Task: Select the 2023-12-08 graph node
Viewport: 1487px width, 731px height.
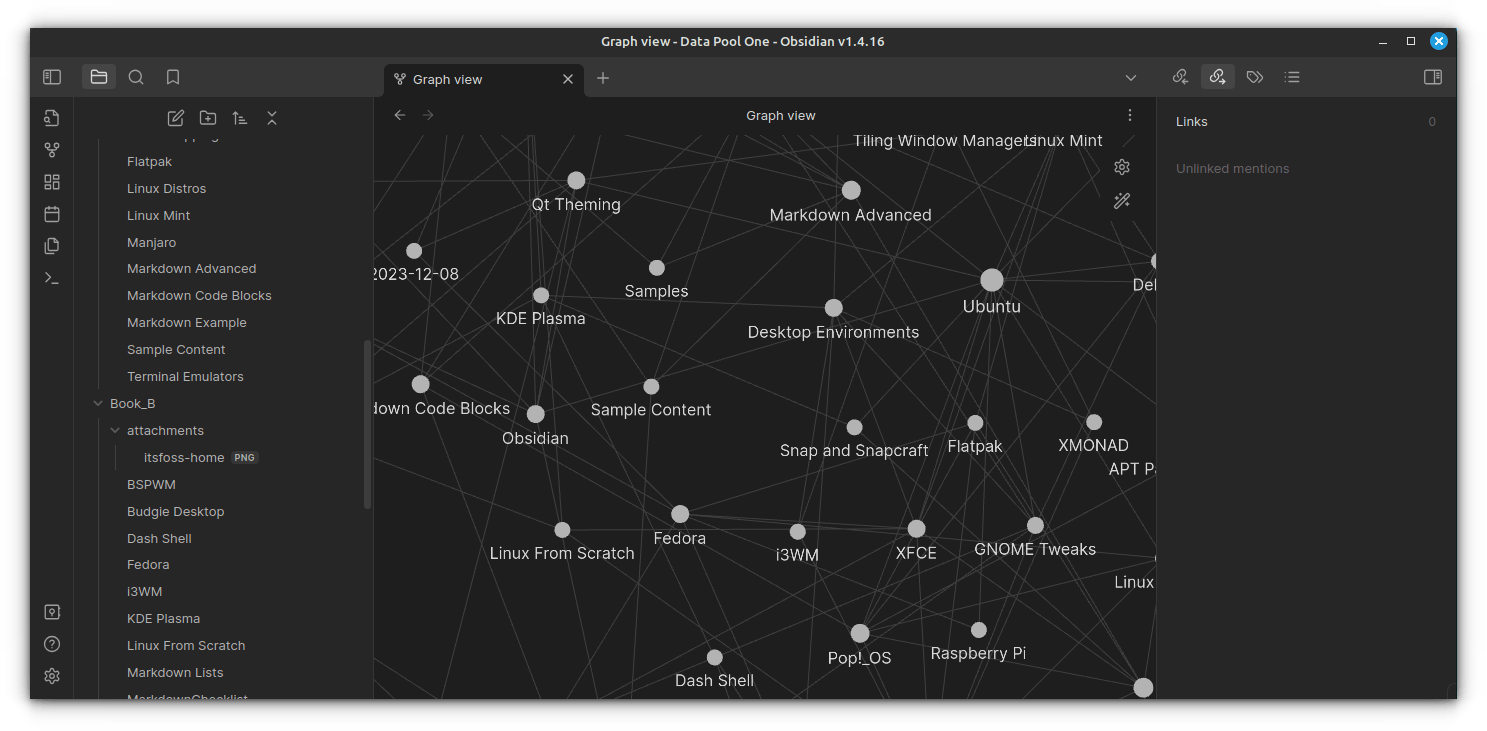Action: coord(414,251)
